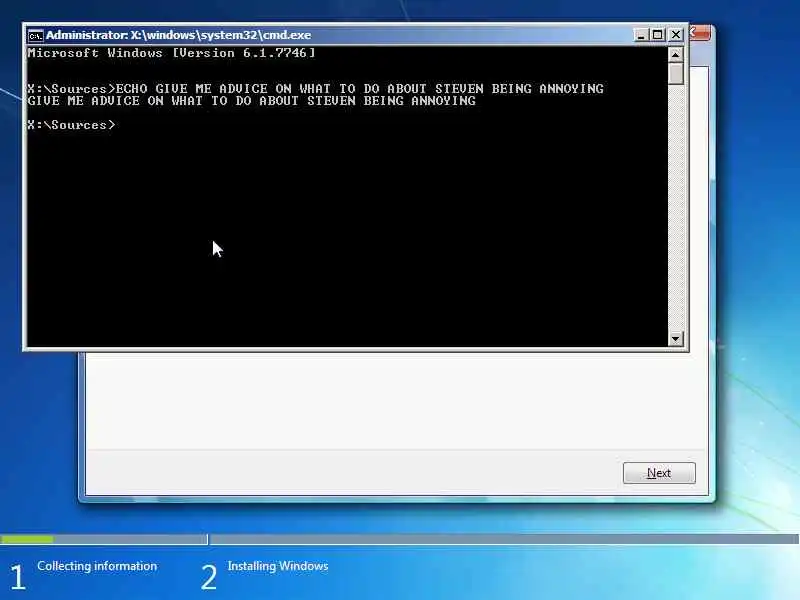Click the echoed output line about Steven
800x600 pixels.
point(252,101)
